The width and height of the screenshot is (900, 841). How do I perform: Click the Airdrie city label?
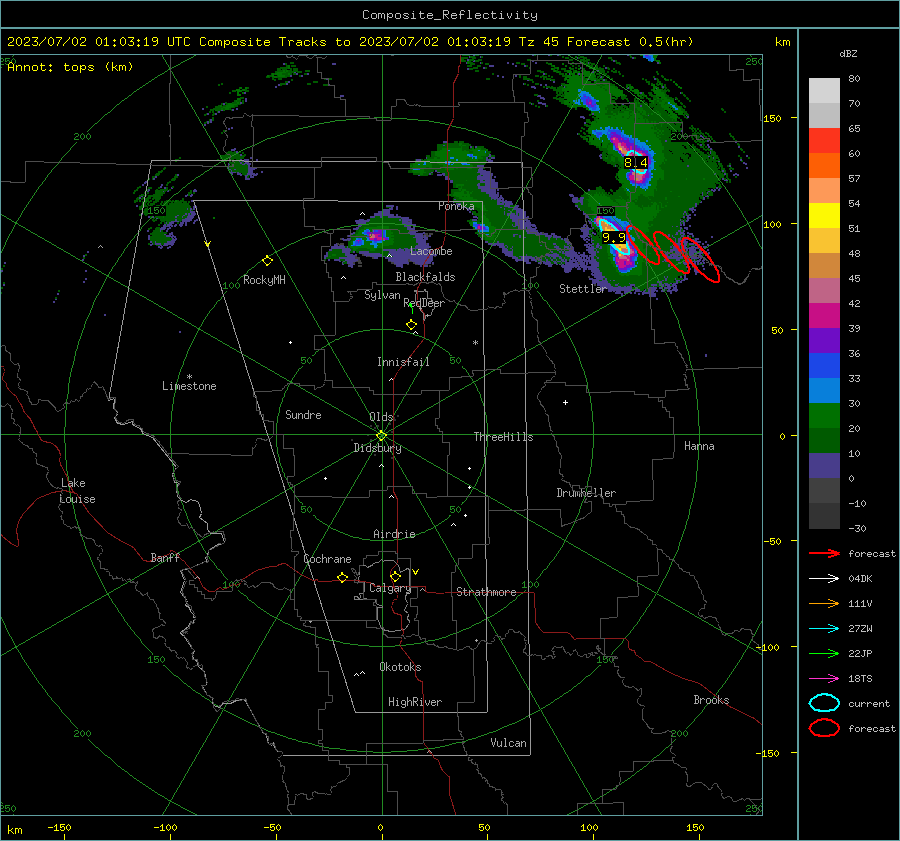(x=394, y=534)
